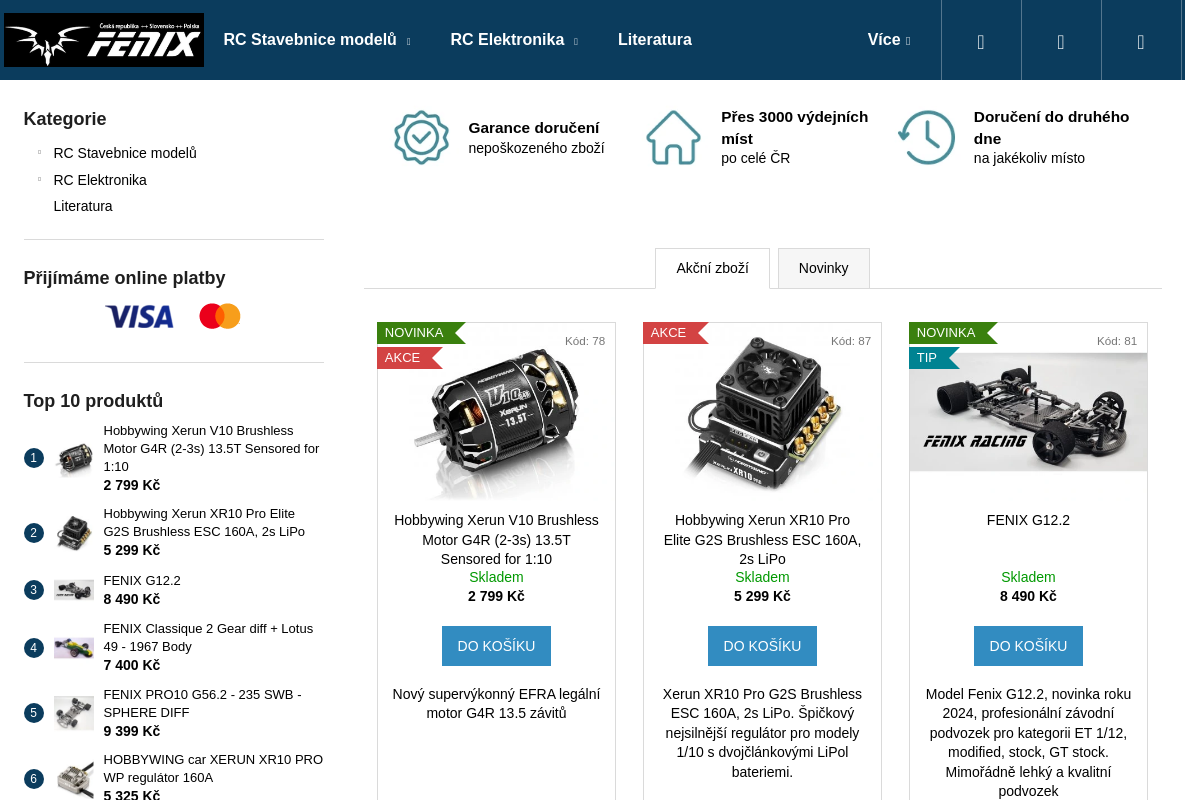Viewport: 1200px width, 800px height.
Task: Expand the RC Stavebnice modelů header dropdown arrow
Action: click(408, 41)
